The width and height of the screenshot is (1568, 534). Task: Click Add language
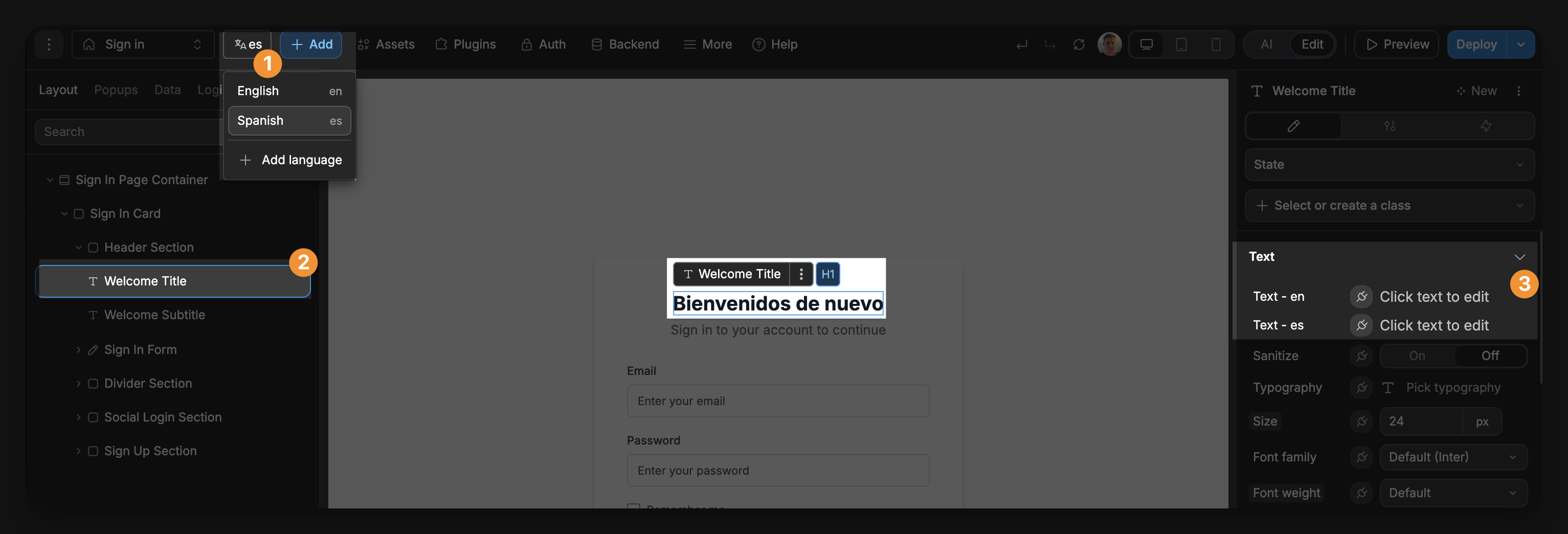[290, 160]
